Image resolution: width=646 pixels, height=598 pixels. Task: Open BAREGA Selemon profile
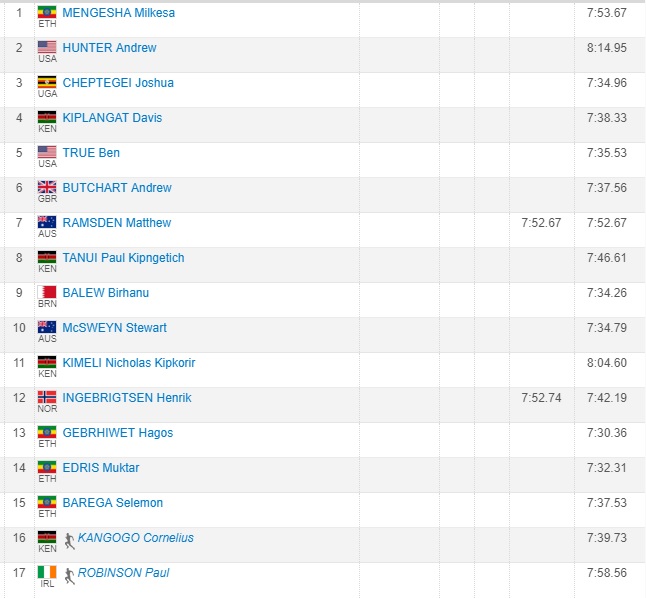pos(112,503)
